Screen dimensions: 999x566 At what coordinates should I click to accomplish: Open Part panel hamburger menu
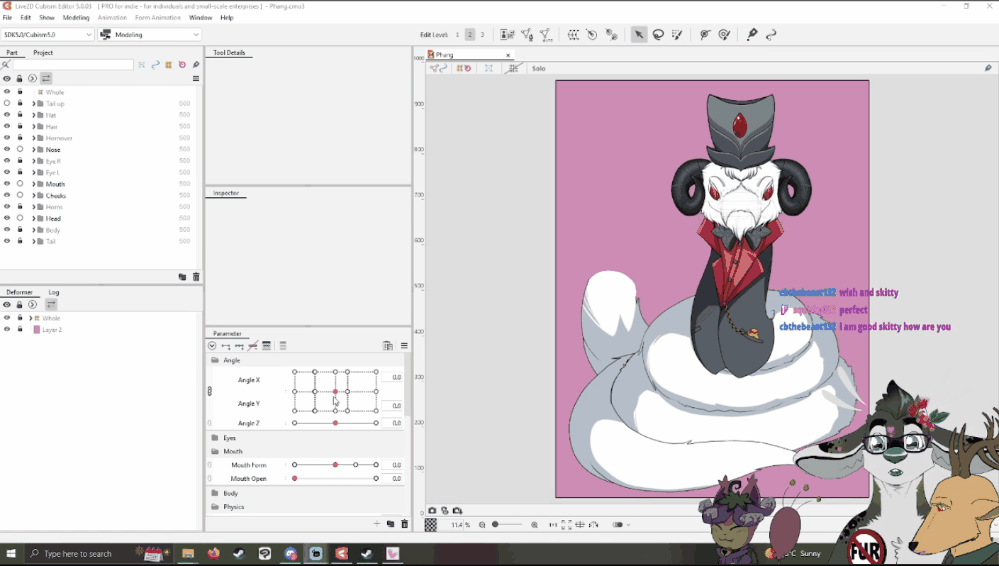point(196,78)
